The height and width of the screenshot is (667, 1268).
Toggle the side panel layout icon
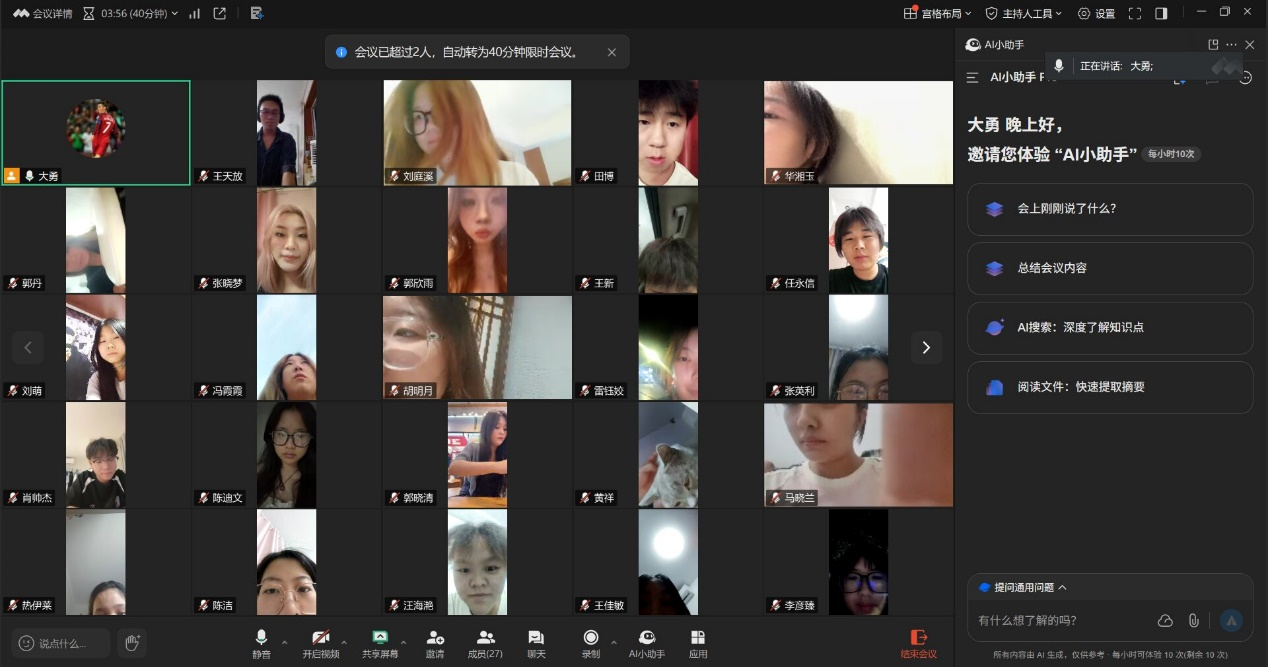click(1161, 14)
